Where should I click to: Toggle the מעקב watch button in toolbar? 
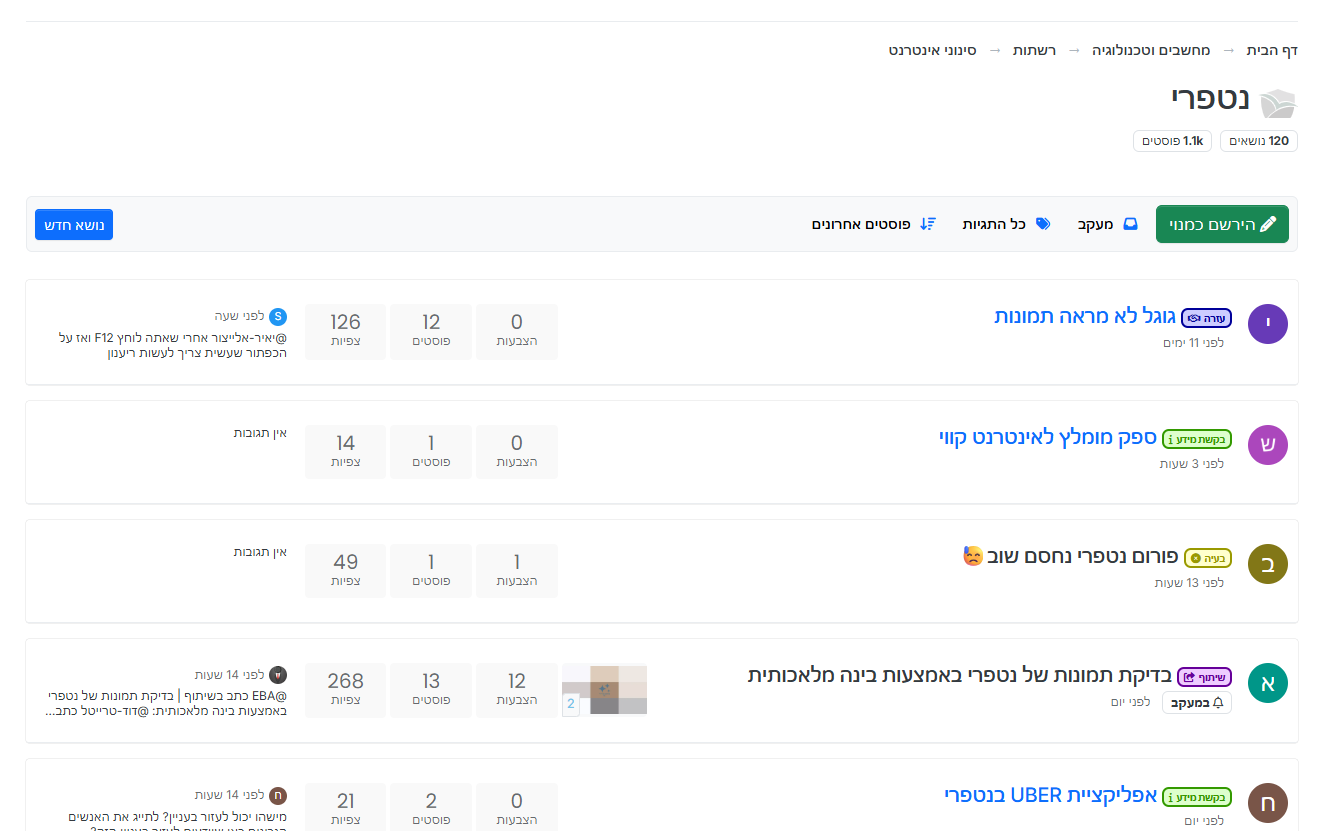(x=1107, y=224)
